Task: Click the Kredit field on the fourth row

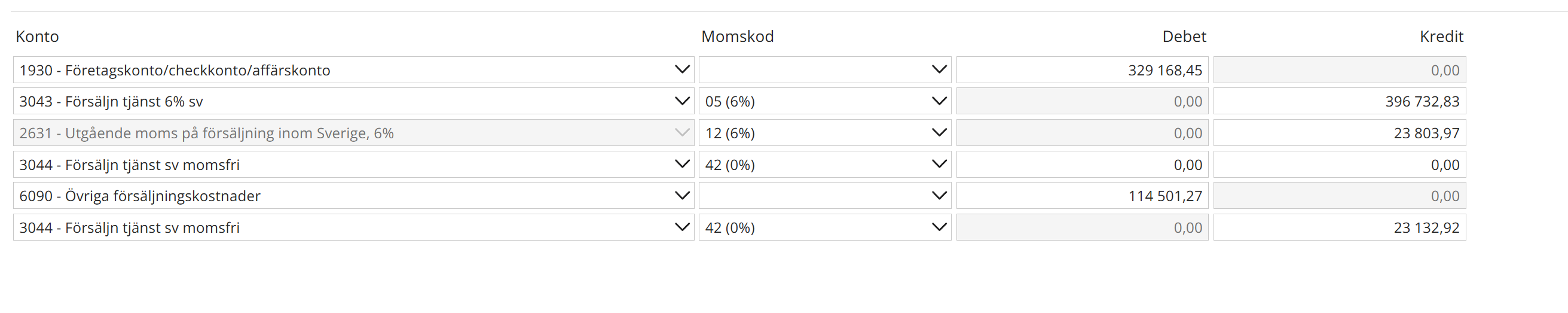Action: click(1339, 165)
